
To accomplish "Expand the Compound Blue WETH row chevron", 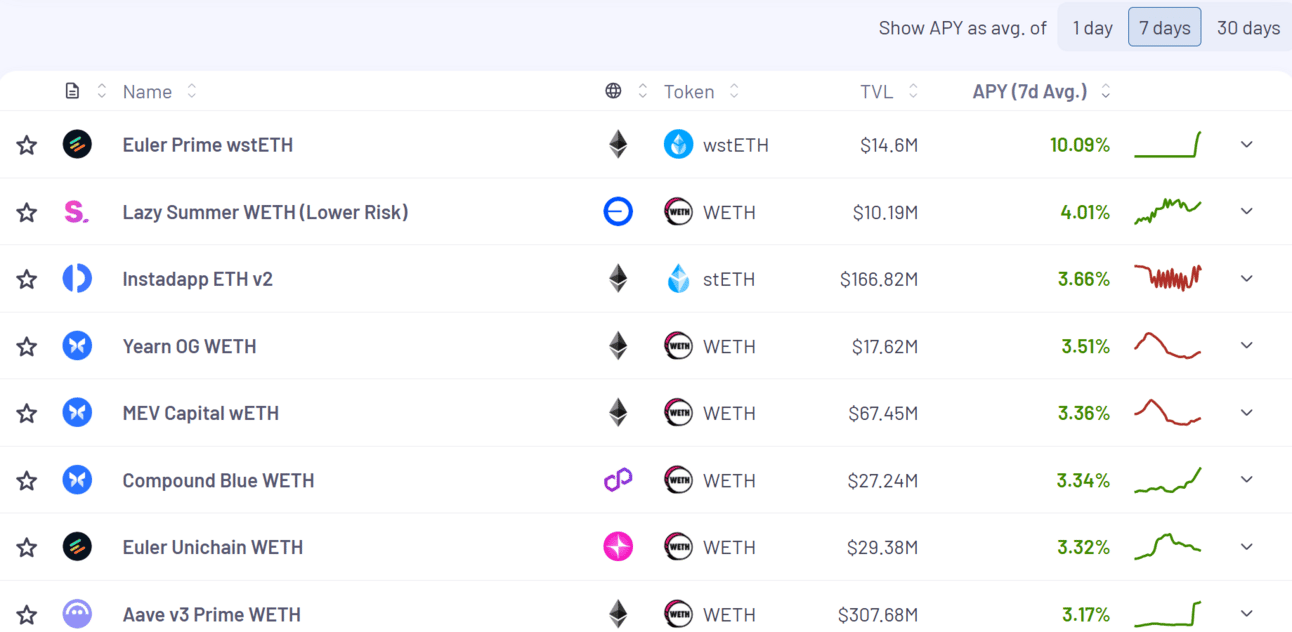I will tap(1247, 479).
